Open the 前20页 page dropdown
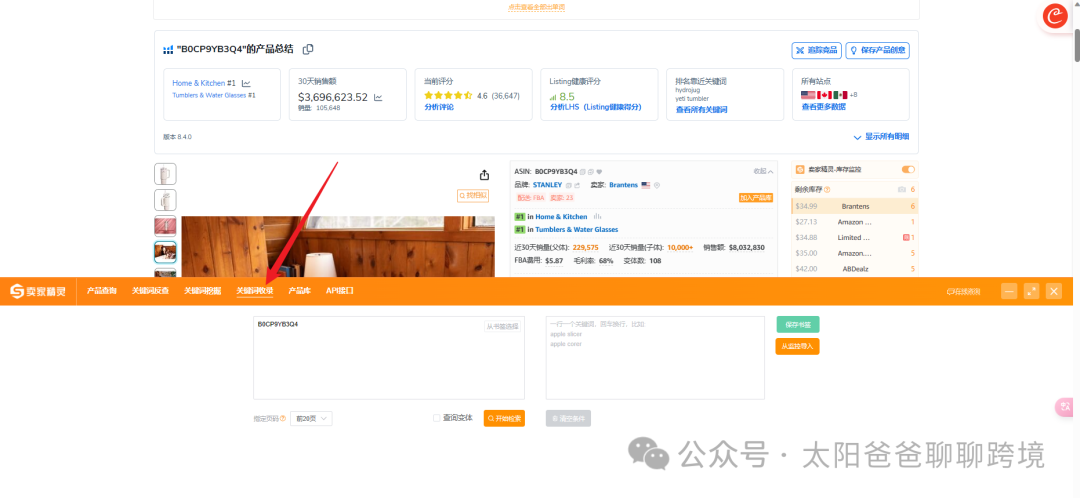 [311, 418]
